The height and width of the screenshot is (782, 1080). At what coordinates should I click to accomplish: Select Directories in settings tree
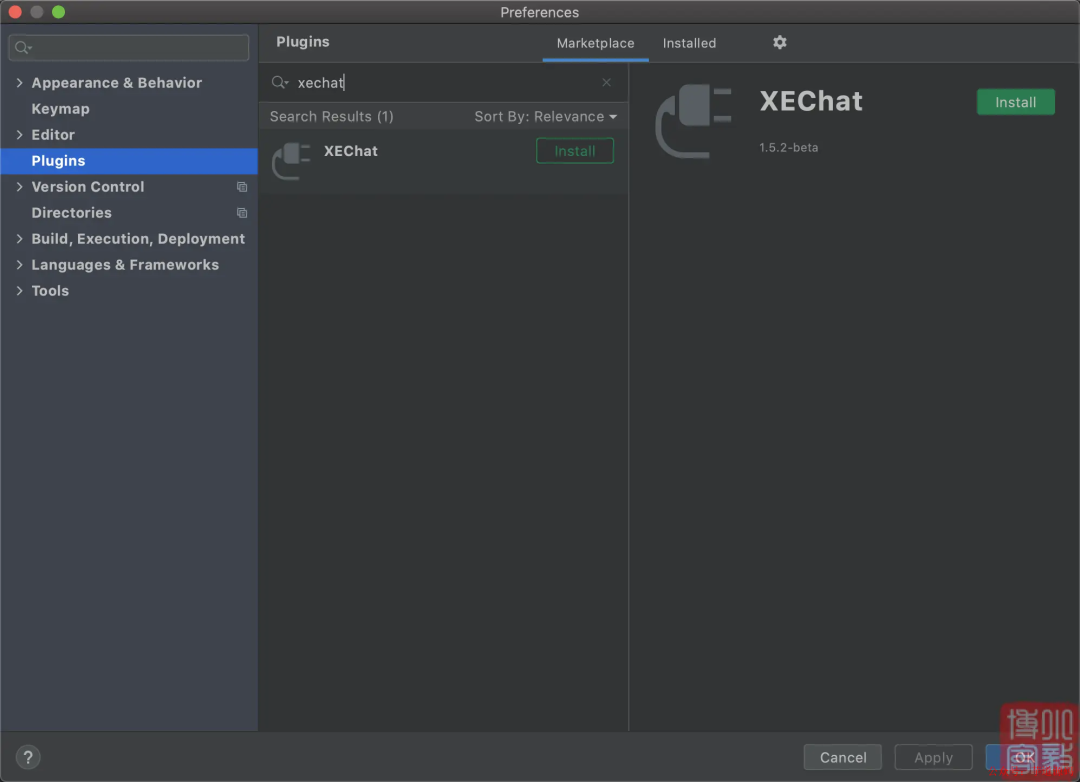coord(72,213)
